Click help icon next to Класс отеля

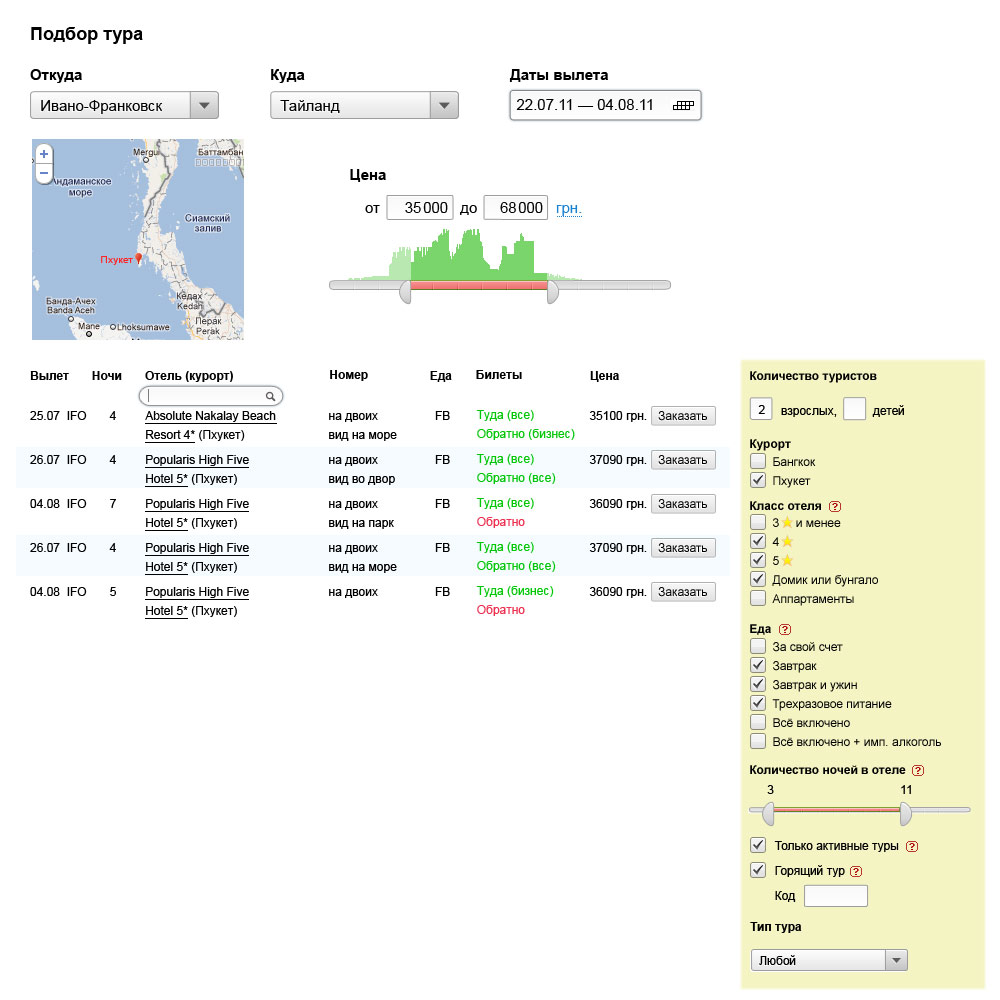(x=835, y=506)
